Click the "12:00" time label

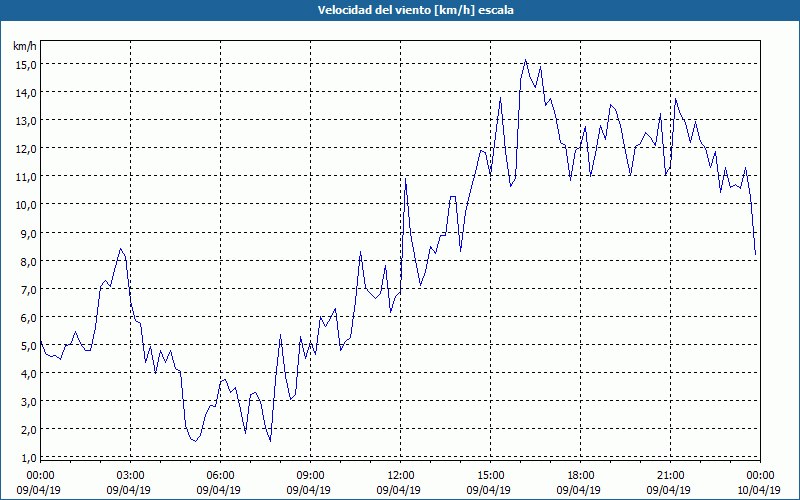[x=401, y=476]
